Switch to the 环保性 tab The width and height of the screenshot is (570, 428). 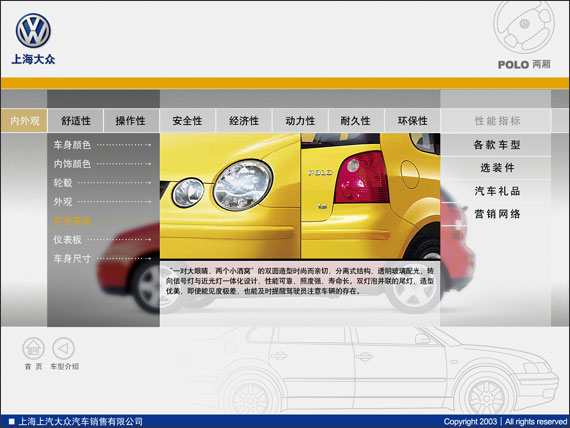pyautogui.click(x=412, y=120)
